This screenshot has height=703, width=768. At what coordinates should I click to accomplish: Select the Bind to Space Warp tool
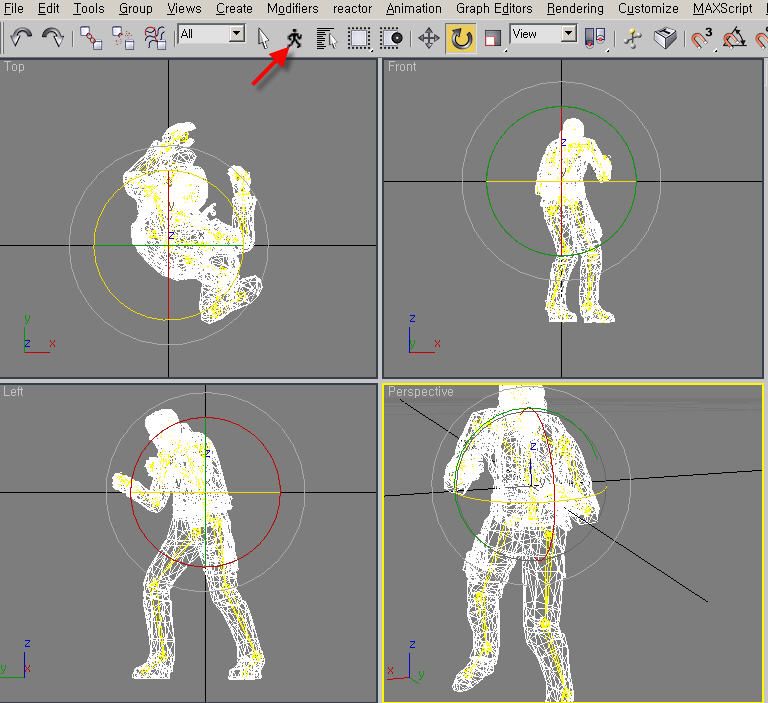click(x=155, y=38)
